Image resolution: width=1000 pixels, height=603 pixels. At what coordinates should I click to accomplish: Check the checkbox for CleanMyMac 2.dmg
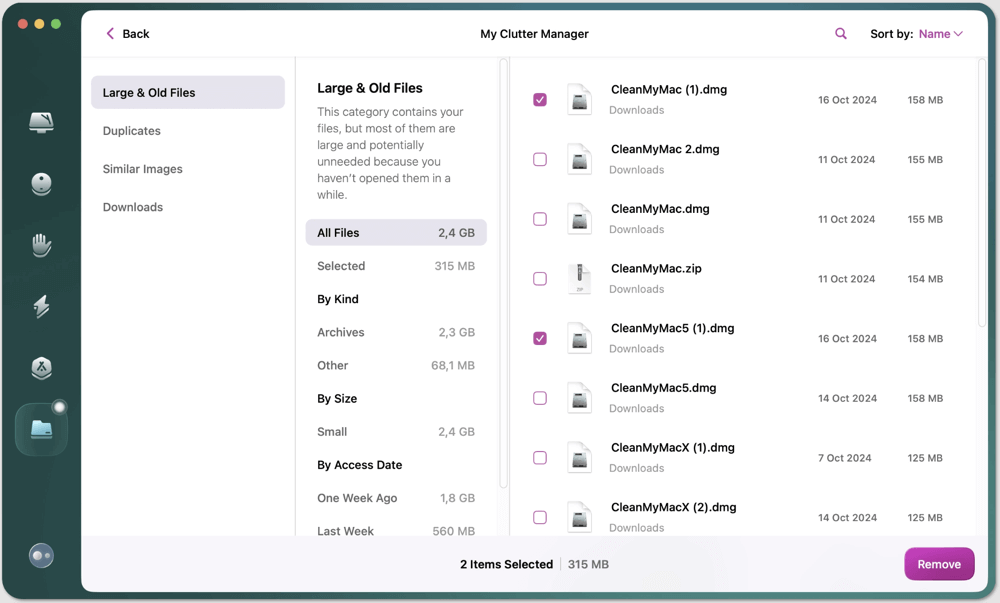point(540,159)
